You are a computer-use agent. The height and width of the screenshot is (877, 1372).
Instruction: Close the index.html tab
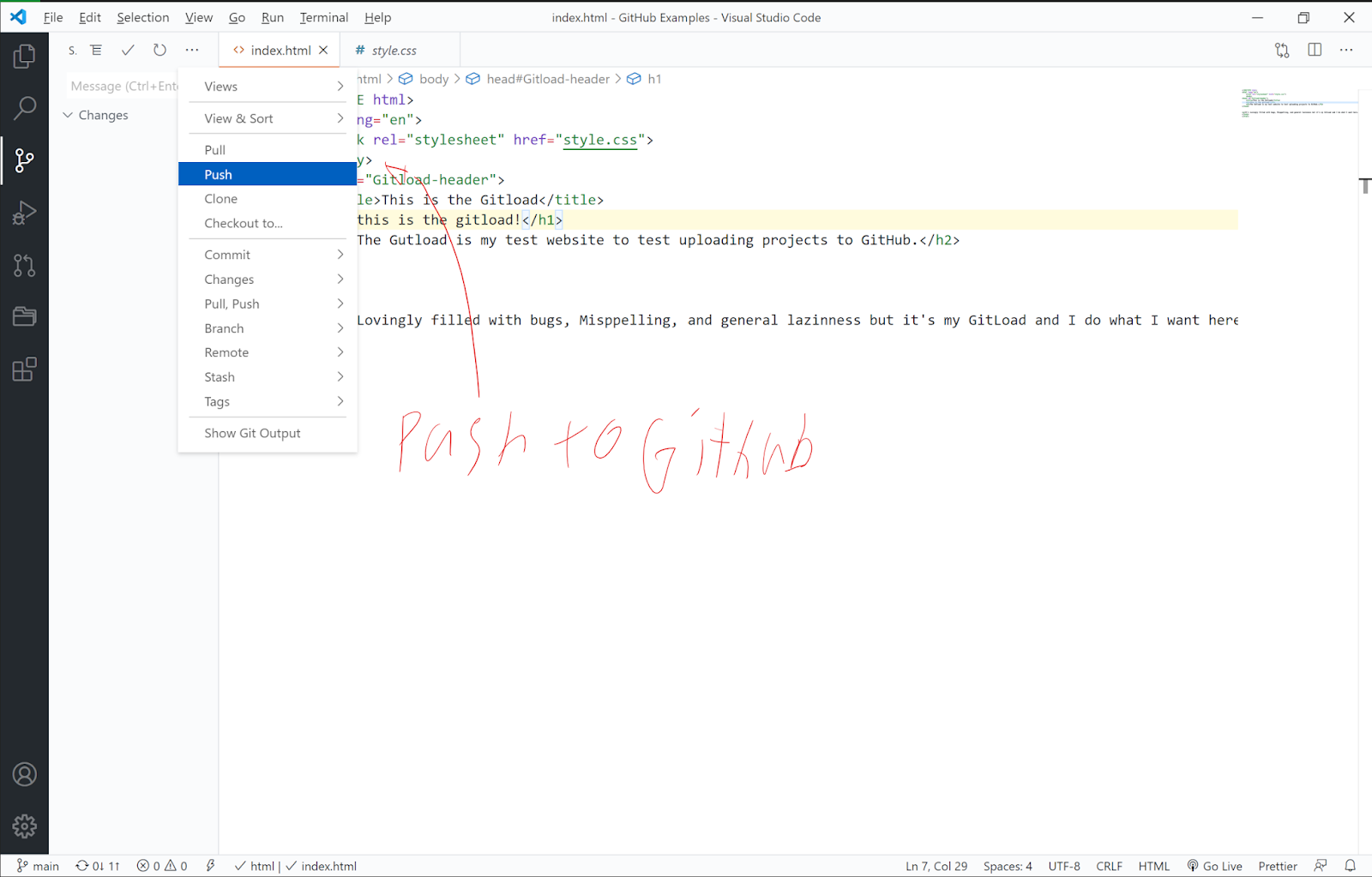323,51
